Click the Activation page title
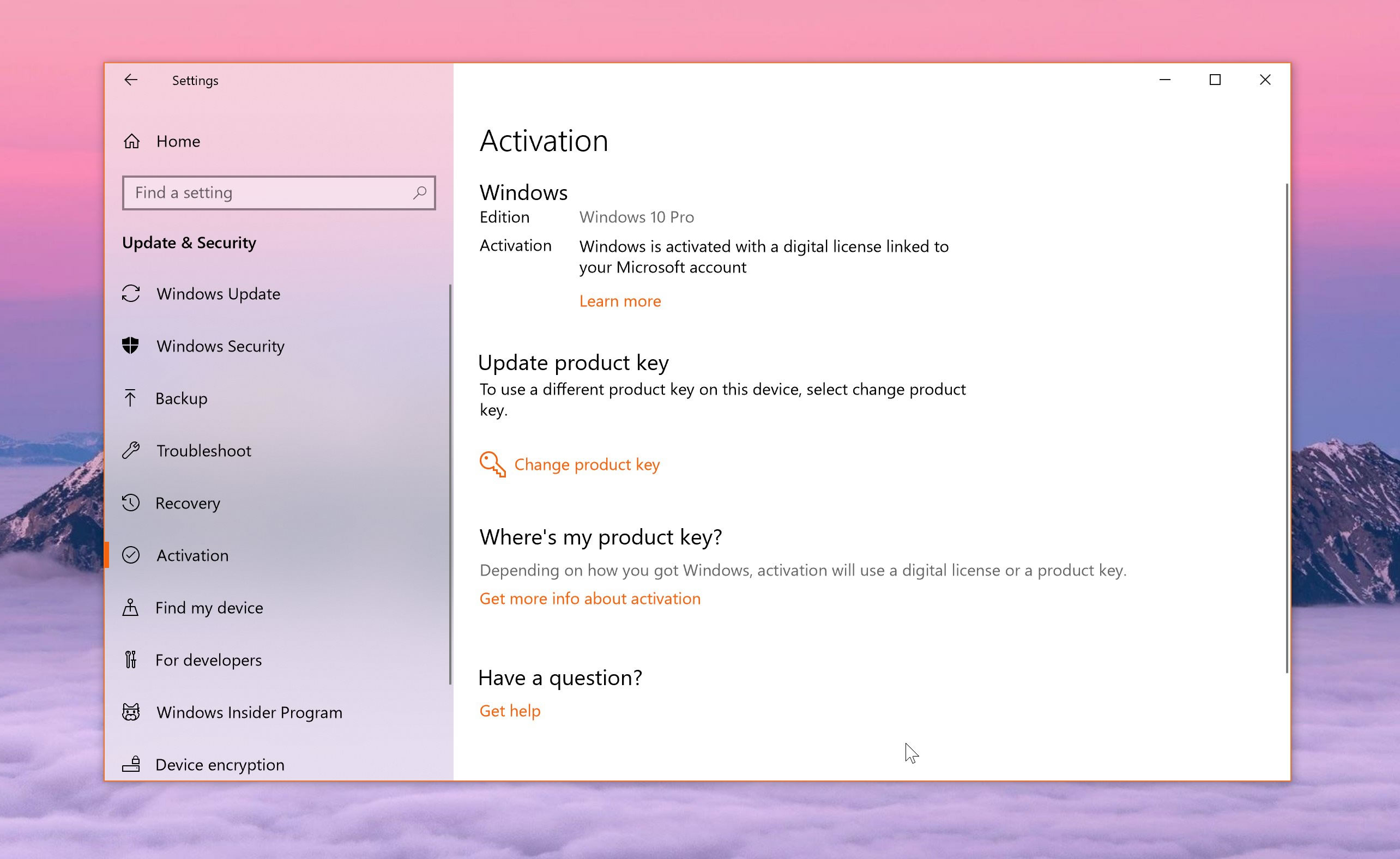The width and height of the screenshot is (1400, 859). click(x=544, y=141)
